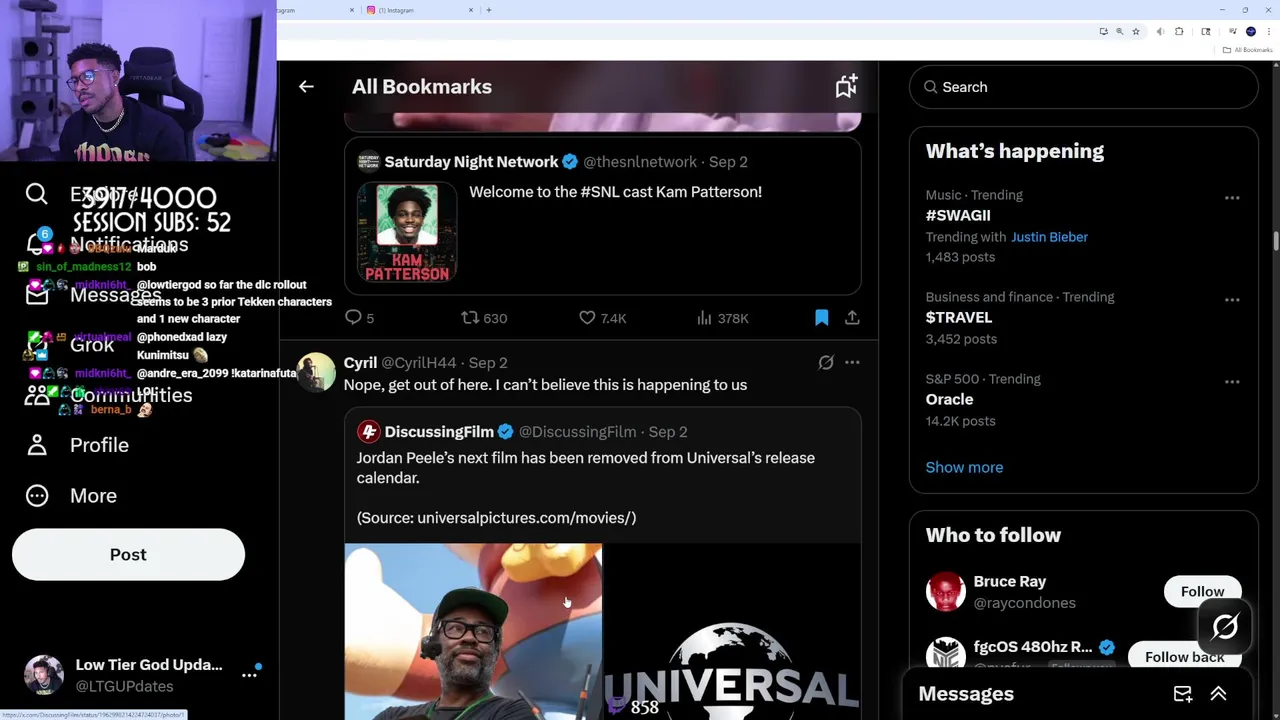Open more options for Oracle trend
This screenshot has width=1280, height=720.
(1232, 382)
